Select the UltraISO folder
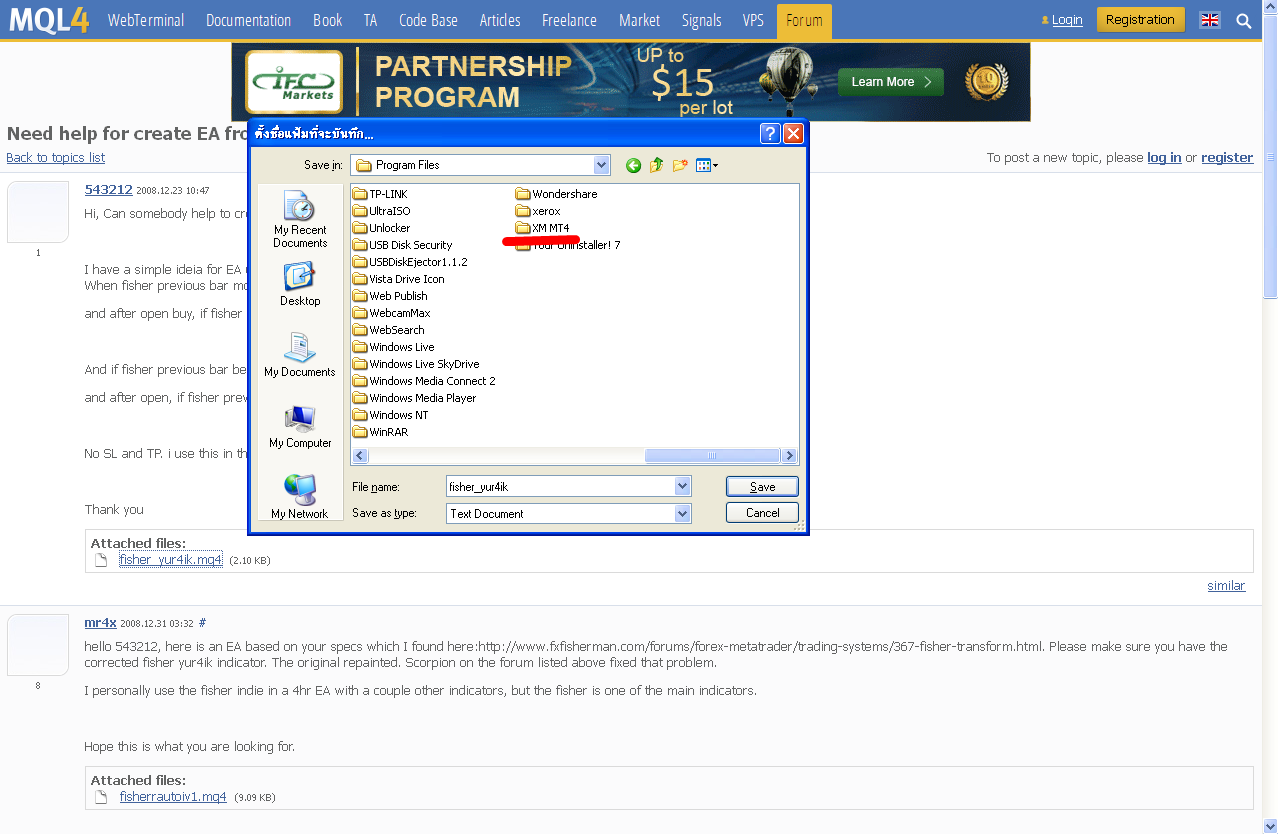The height and width of the screenshot is (834, 1278). point(382,211)
